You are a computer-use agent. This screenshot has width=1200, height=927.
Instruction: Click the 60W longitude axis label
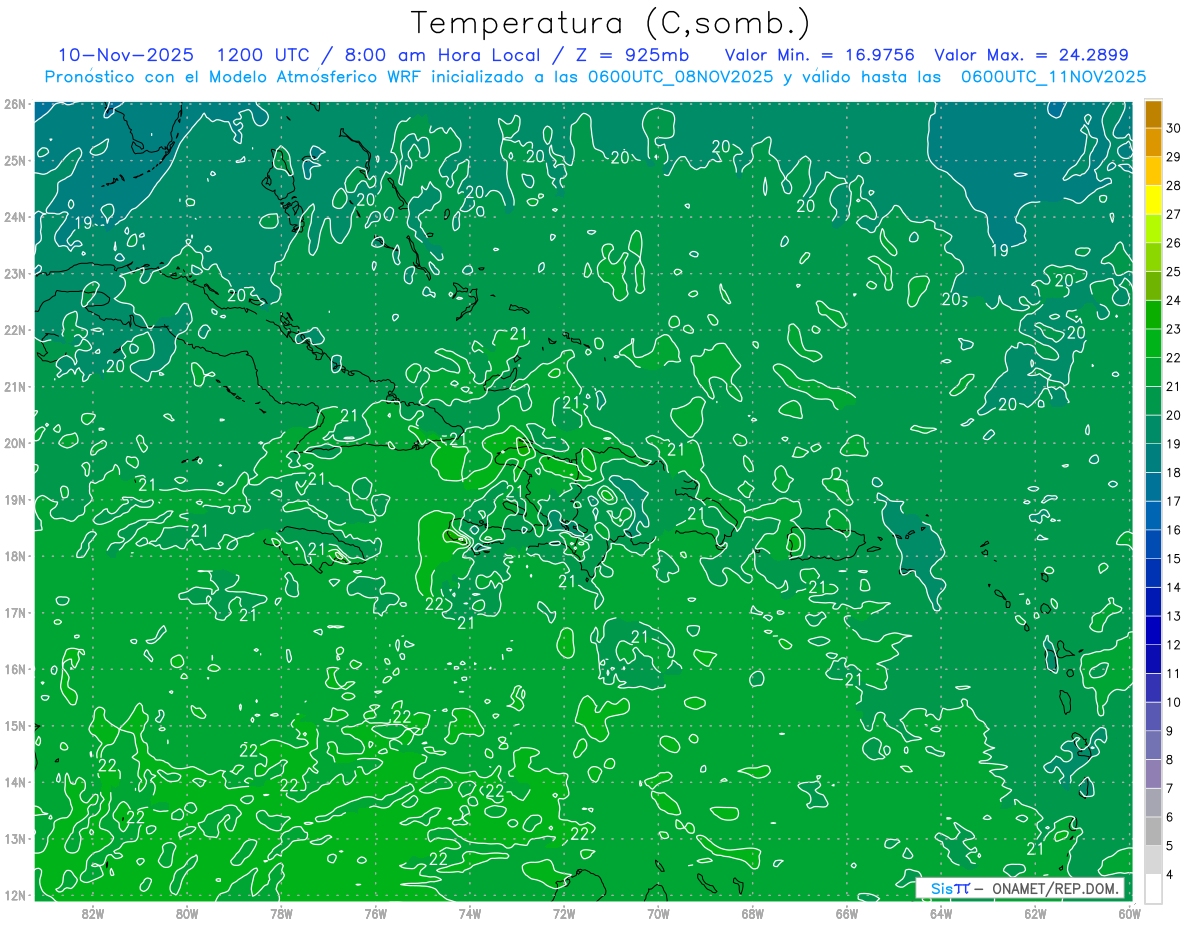coord(1130,913)
